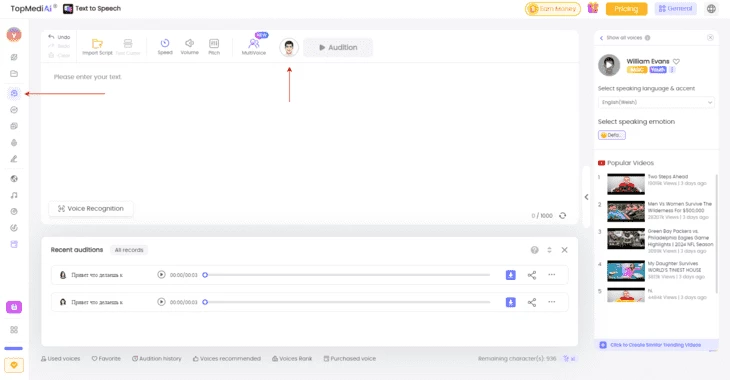Open more tags button beside Youth
Viewport: 730px width, 380px height.
[672, 69]
